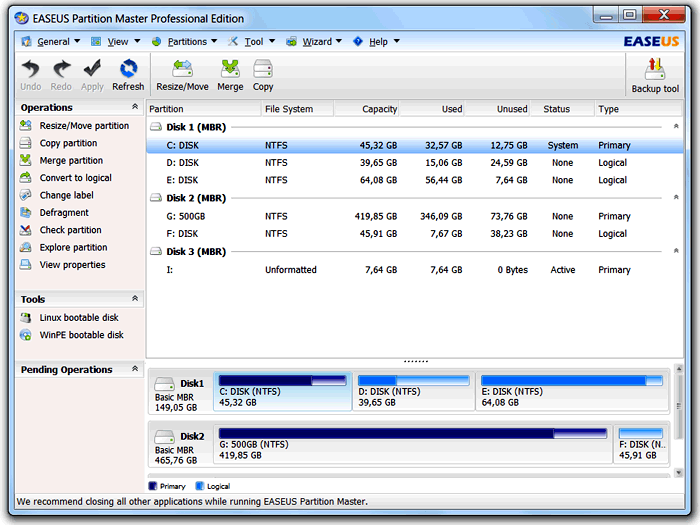This screenshot has width=700, height=525.
Task: Choose Check partition in the Operations list
Action: pos(69,230)
